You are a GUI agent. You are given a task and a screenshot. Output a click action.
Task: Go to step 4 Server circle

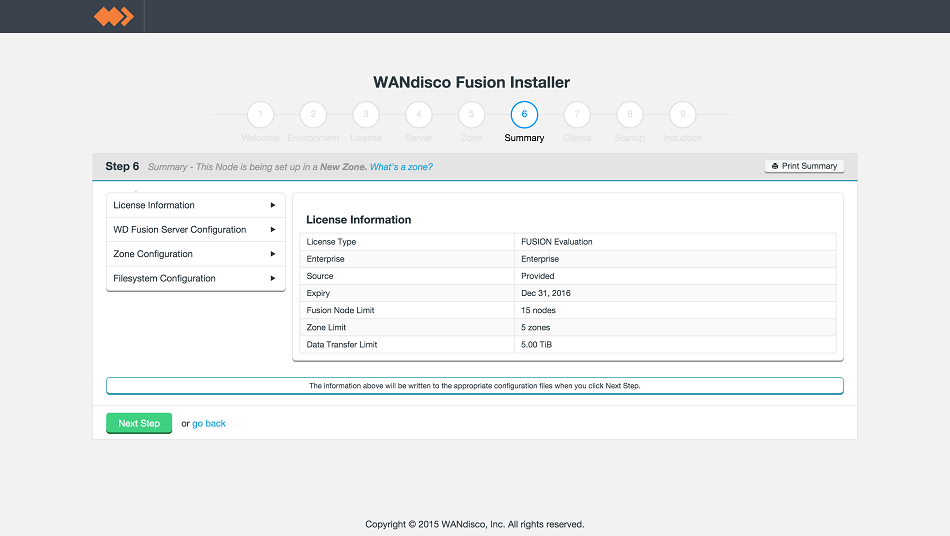click(x=419, y=114)
